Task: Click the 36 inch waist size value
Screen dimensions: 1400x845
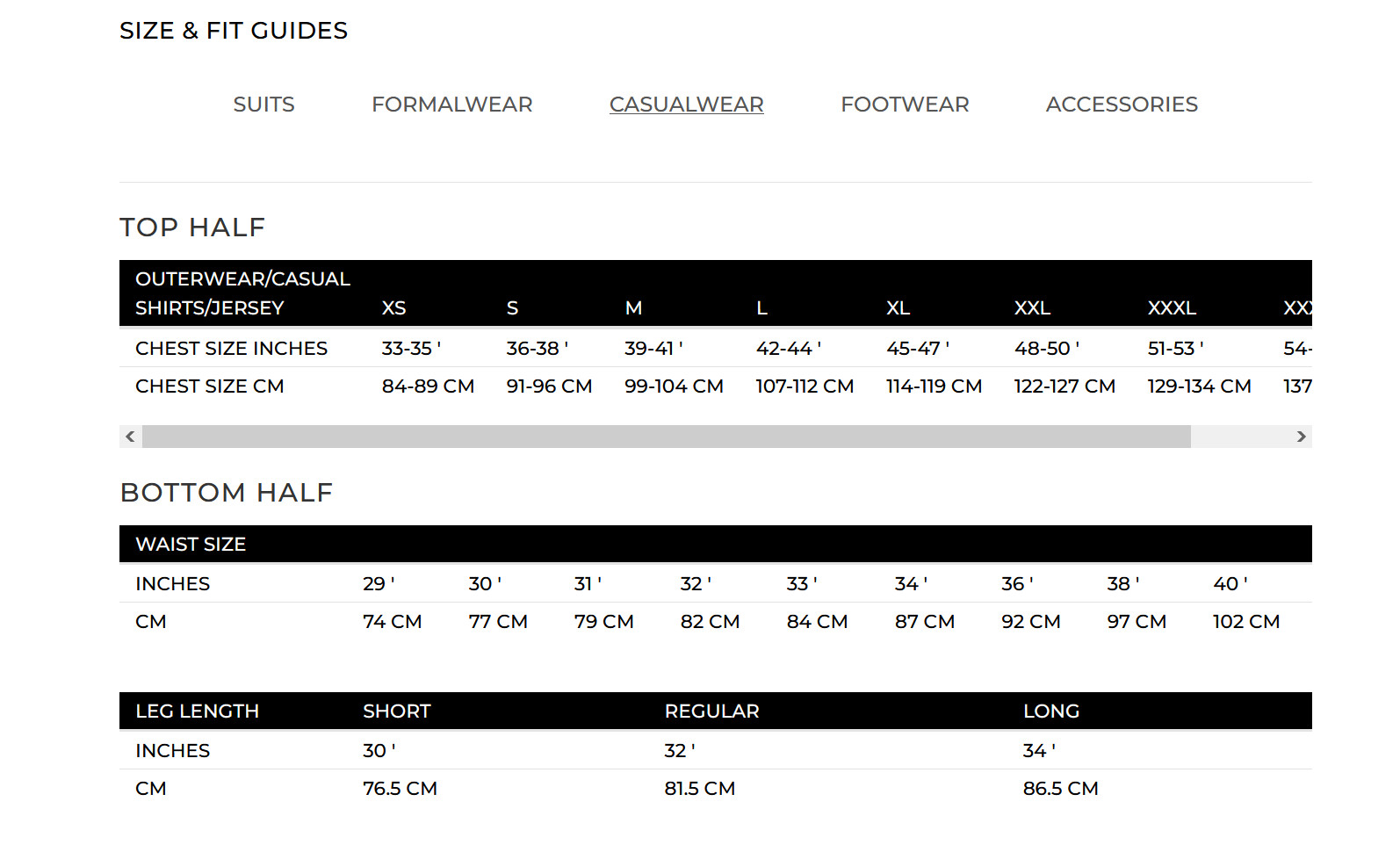Action: click(x=1016, y=584)
